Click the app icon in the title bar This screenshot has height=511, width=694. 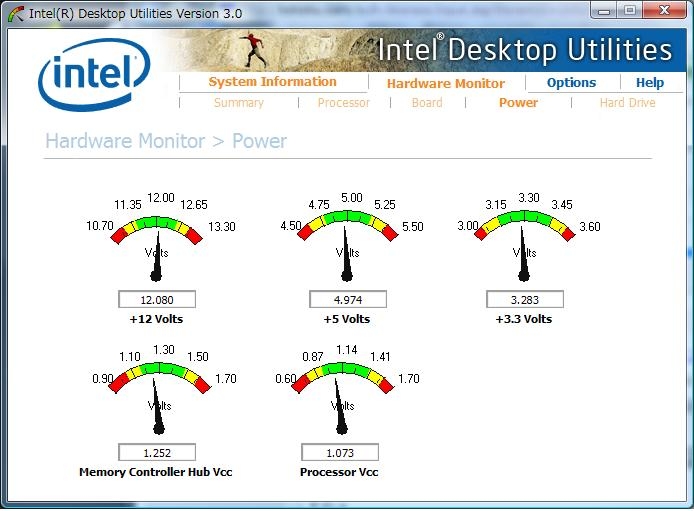(x=16, y=14)
